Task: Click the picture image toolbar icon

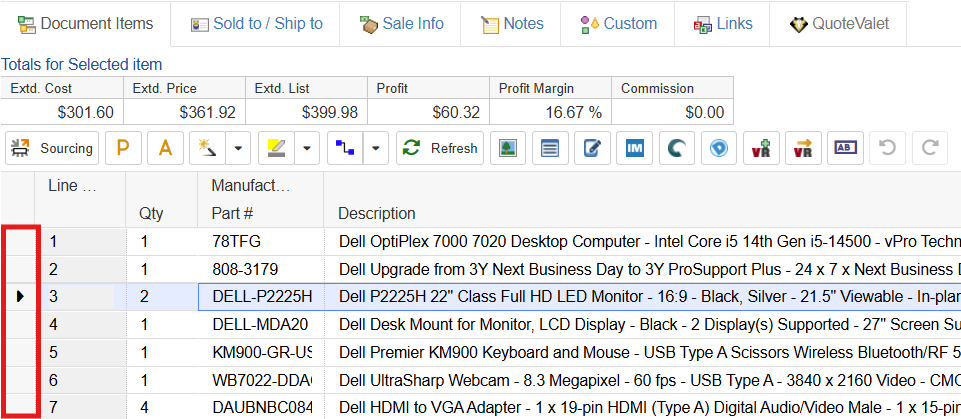Action: pyautogui.click(x=508, y=149)
